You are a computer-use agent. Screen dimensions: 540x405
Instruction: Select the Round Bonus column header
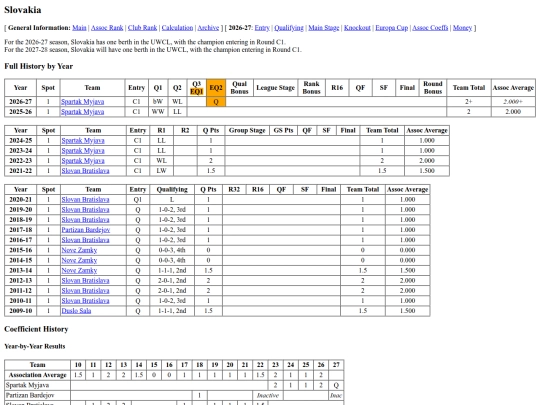433,88
